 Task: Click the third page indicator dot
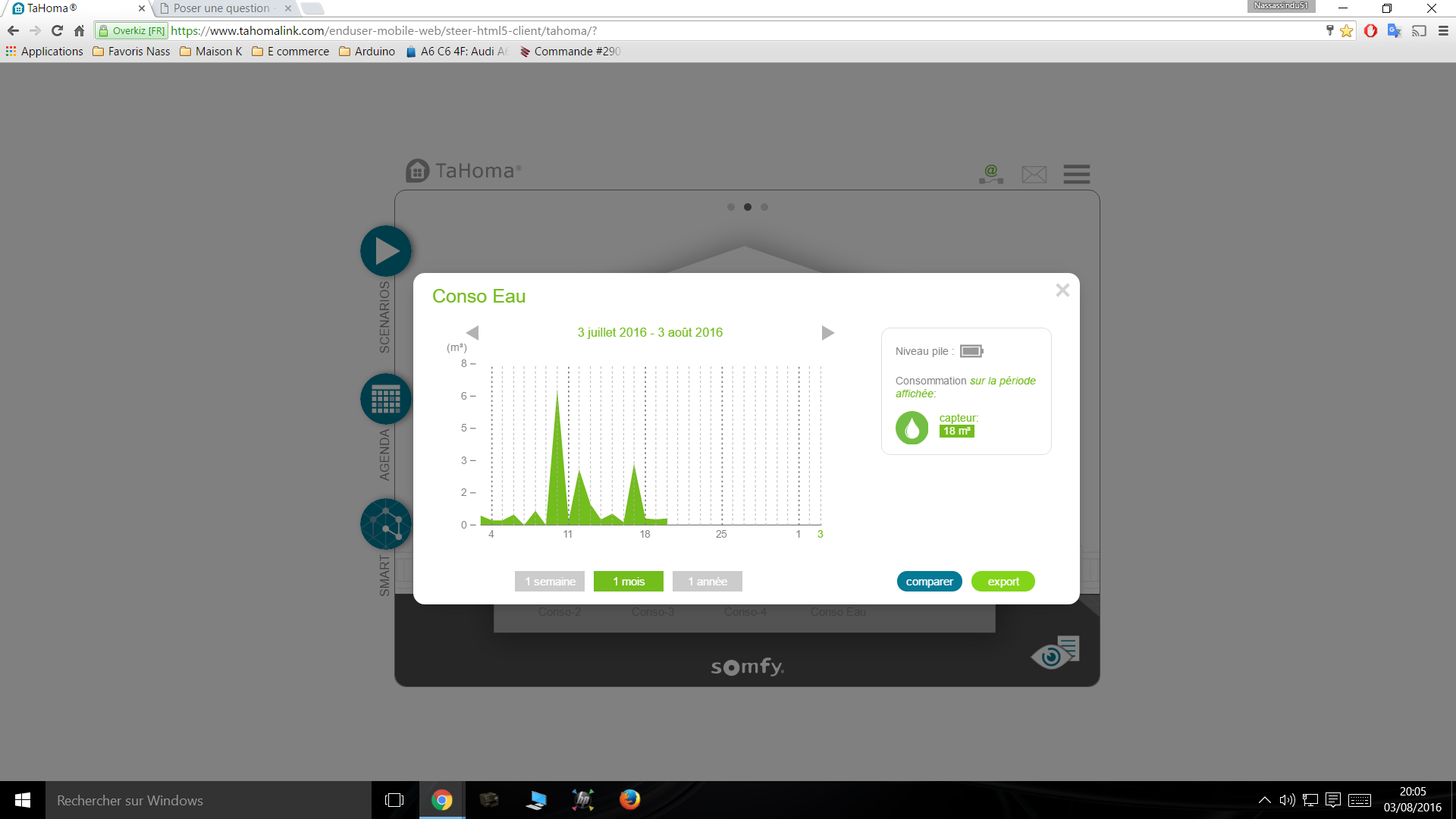click(x=764, y=207)
